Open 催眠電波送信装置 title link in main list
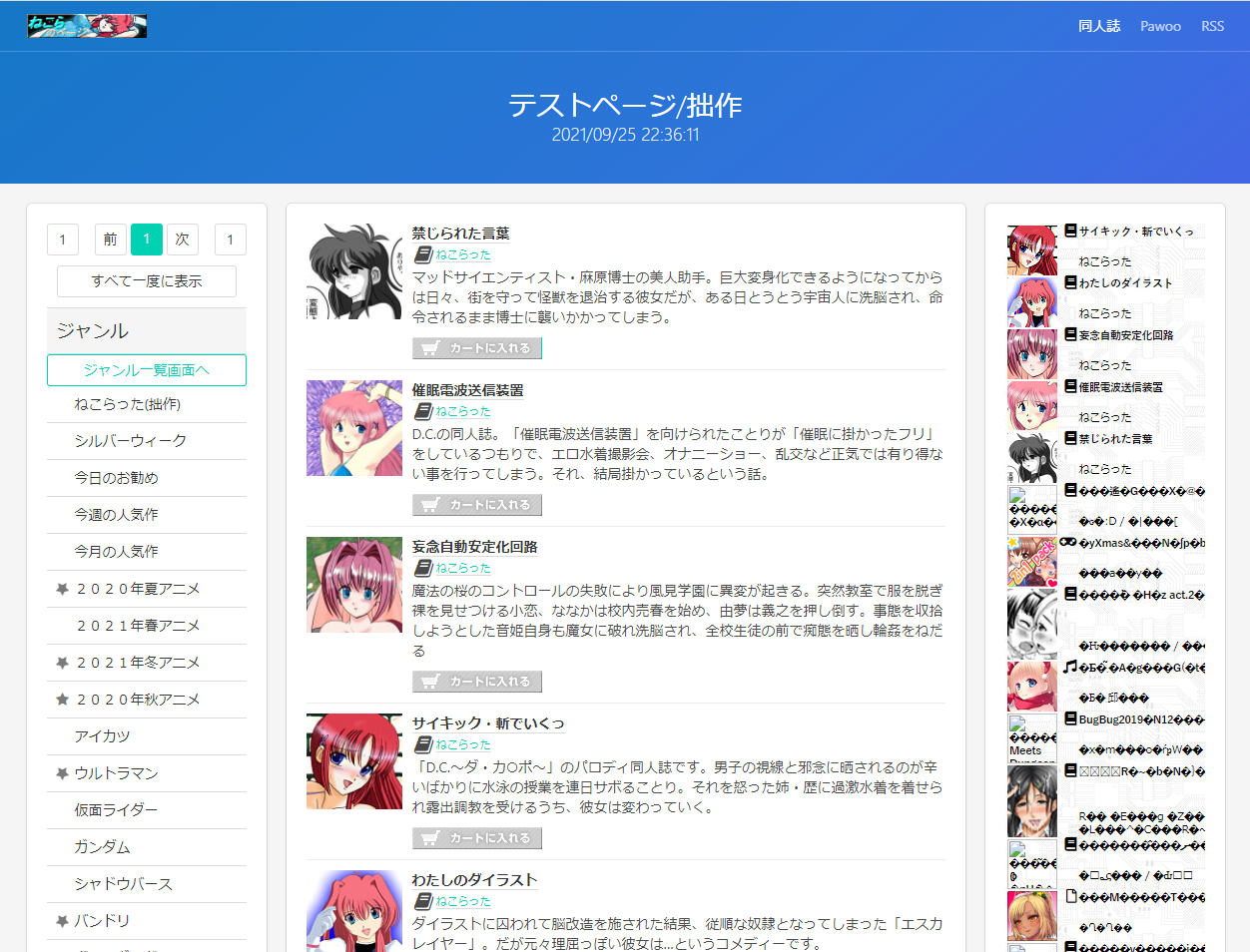The image size is (1250, 952). pyautogui.click(x=468, y=390)
